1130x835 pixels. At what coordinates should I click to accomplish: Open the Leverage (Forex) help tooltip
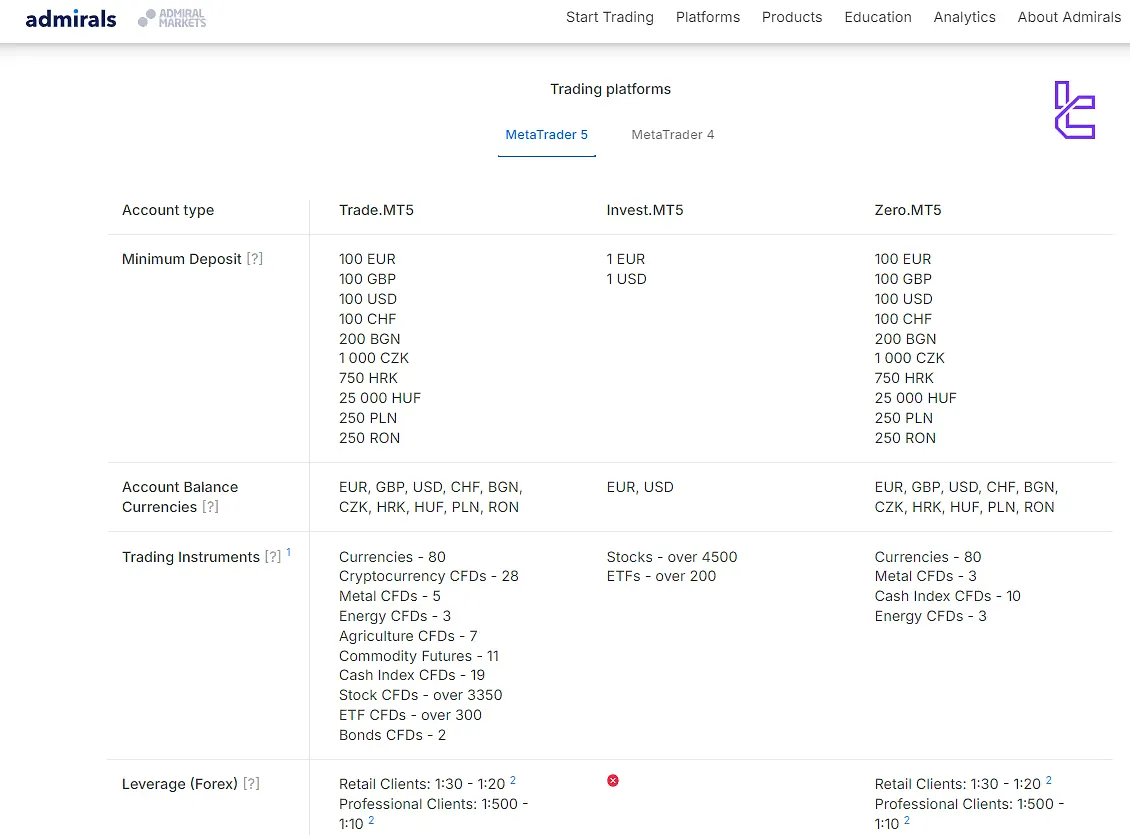click(x=251, y=784)
